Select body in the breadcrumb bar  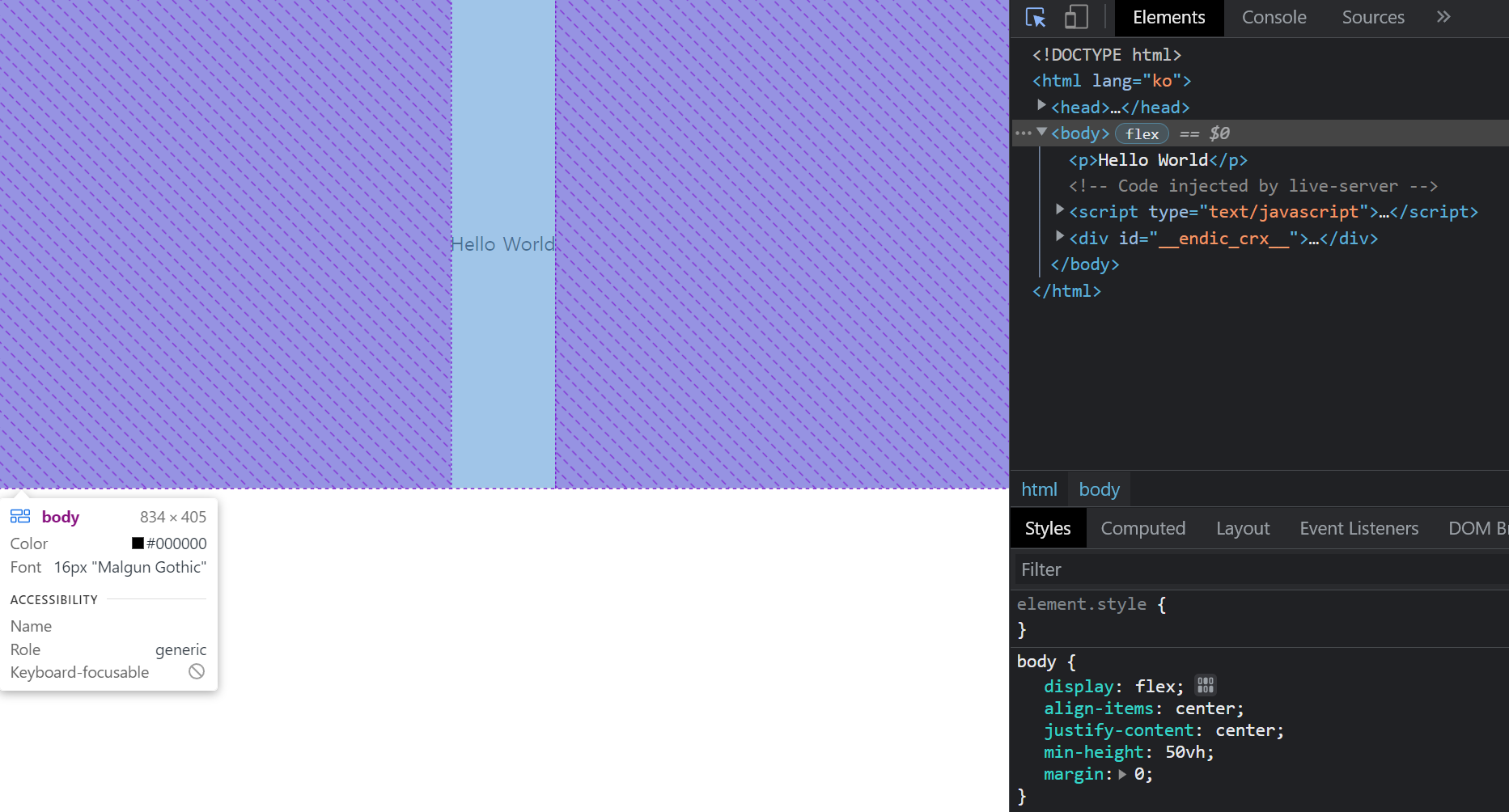point(1100,489)
